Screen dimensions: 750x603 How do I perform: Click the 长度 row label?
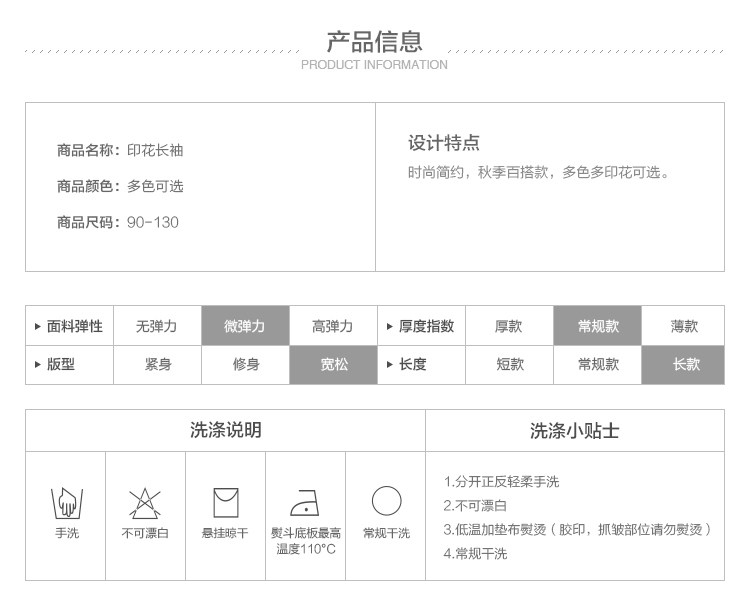tap(412, 365)
